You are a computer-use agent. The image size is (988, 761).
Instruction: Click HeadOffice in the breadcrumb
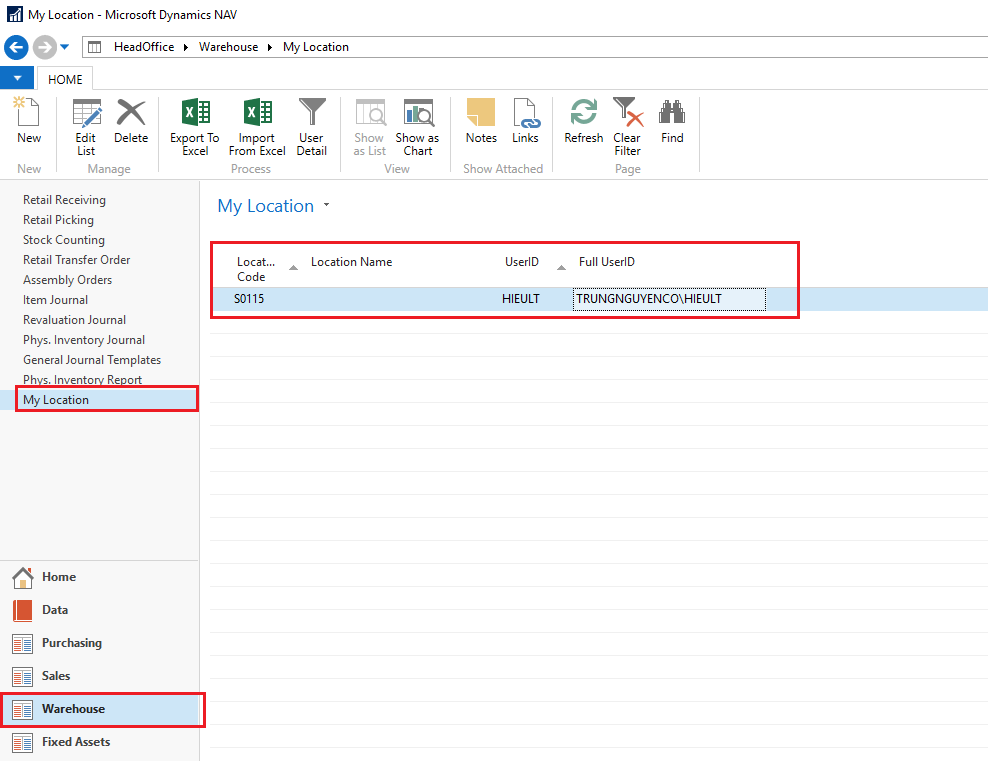click(144, 47)
